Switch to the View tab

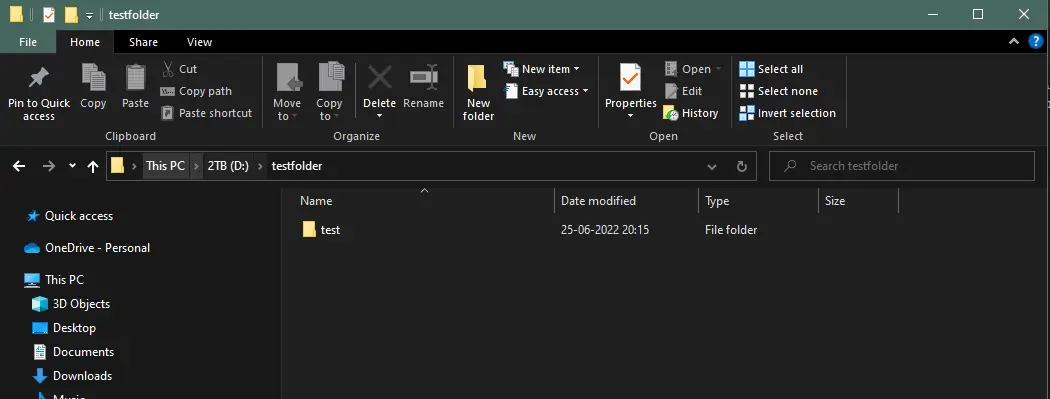click(200, 42)
